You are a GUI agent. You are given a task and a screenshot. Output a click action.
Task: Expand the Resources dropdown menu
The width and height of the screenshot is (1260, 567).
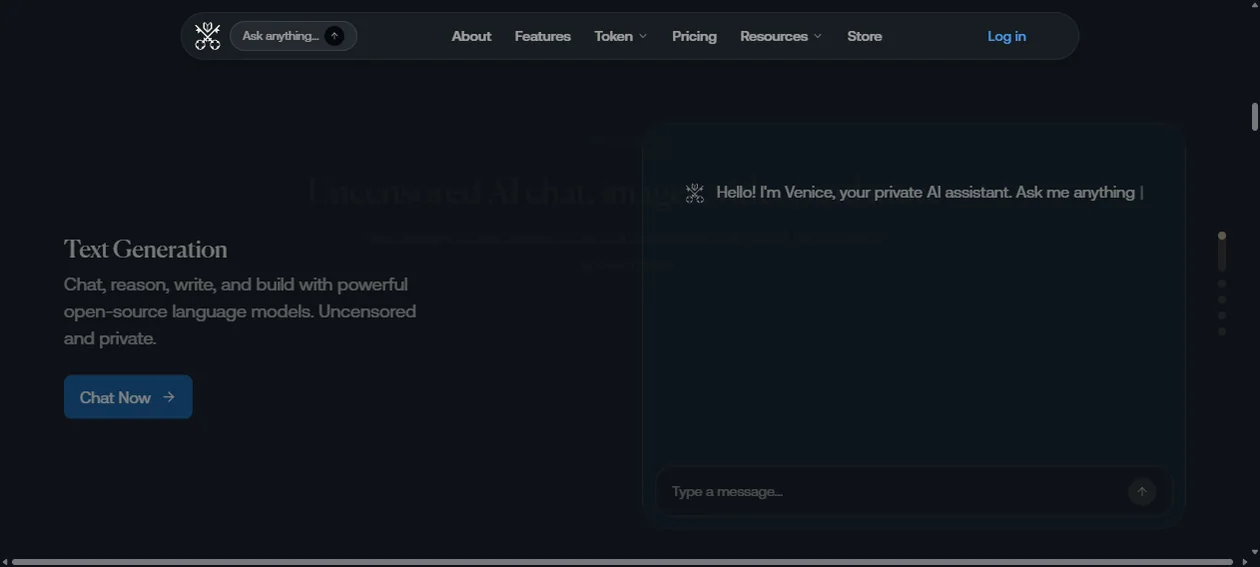(x=781, y=36)
